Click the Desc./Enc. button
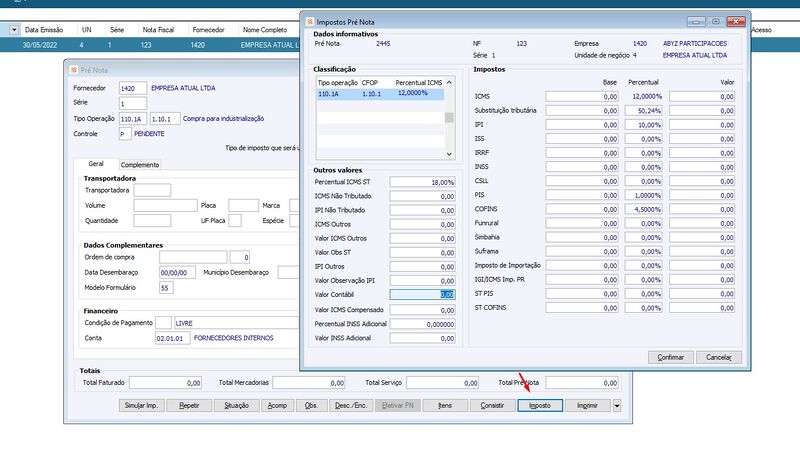Viewport: 800px width, 450px height. [351, 406]
